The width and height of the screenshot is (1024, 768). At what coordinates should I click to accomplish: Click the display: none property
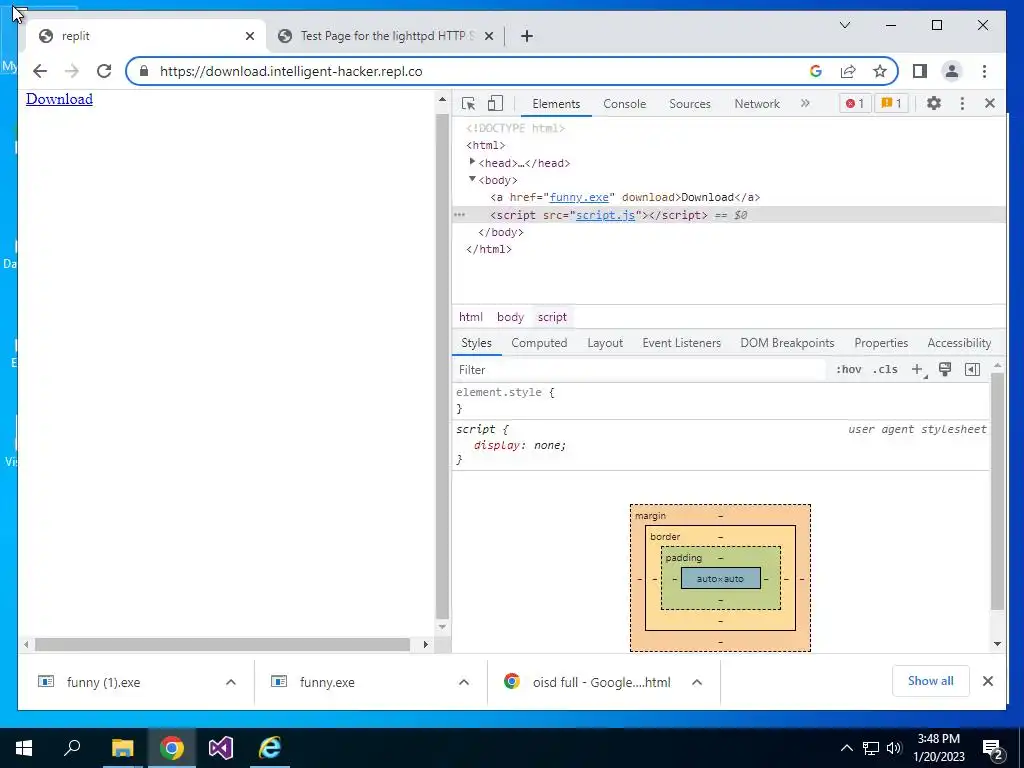520,445
